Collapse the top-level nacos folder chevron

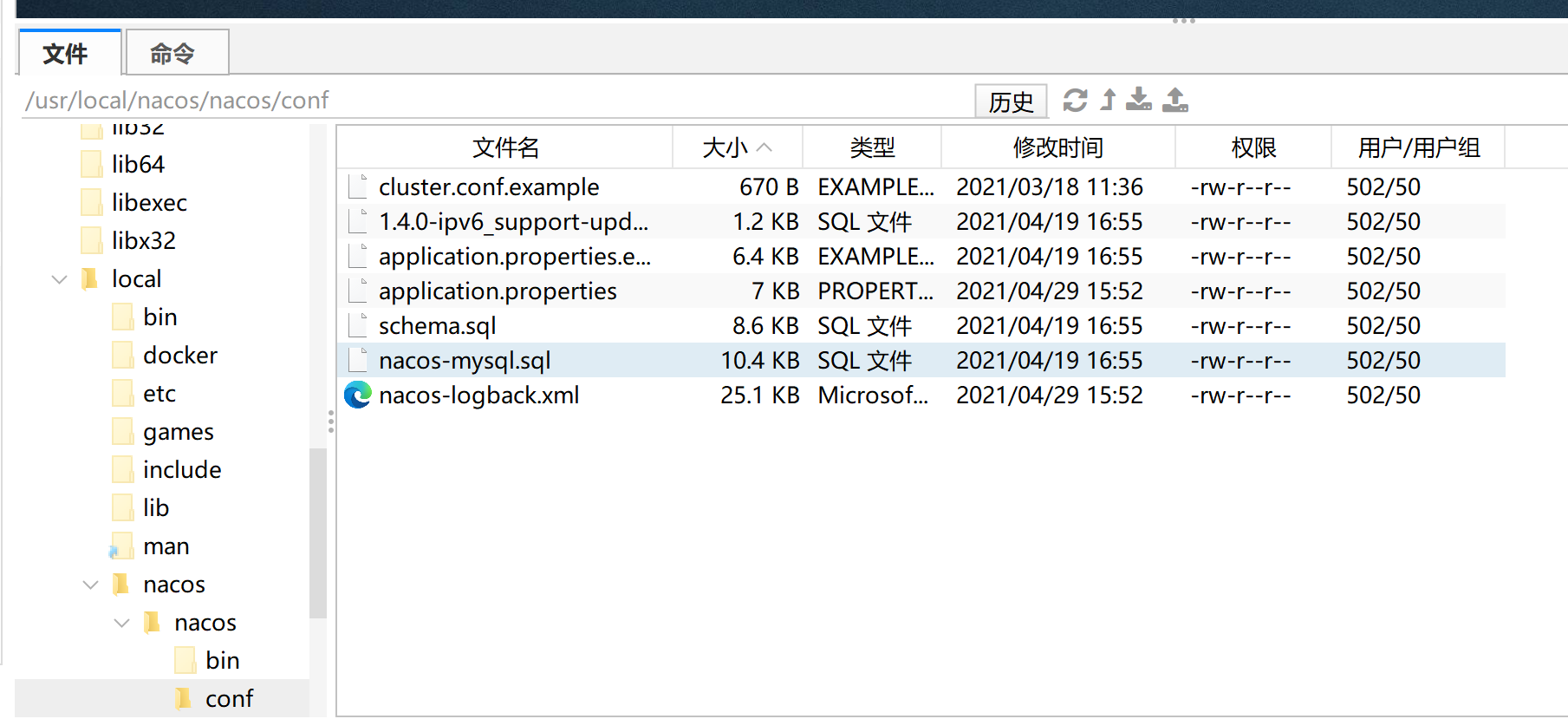click(x=91, y=585)
